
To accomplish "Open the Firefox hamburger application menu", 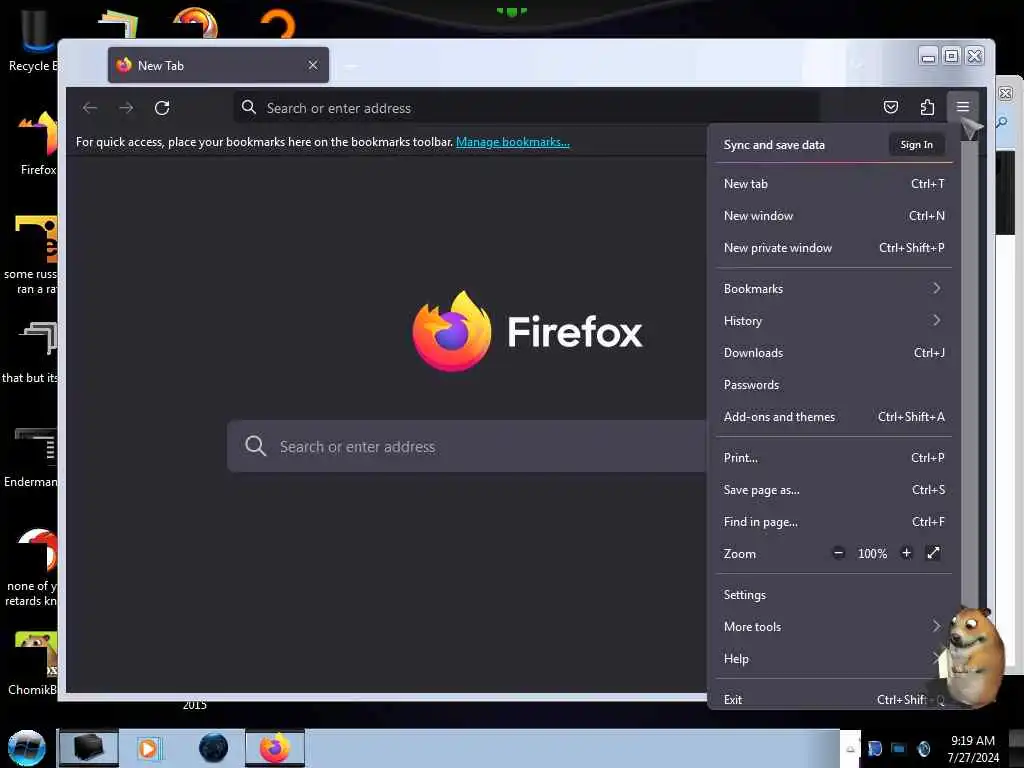I will coord(963,107).
